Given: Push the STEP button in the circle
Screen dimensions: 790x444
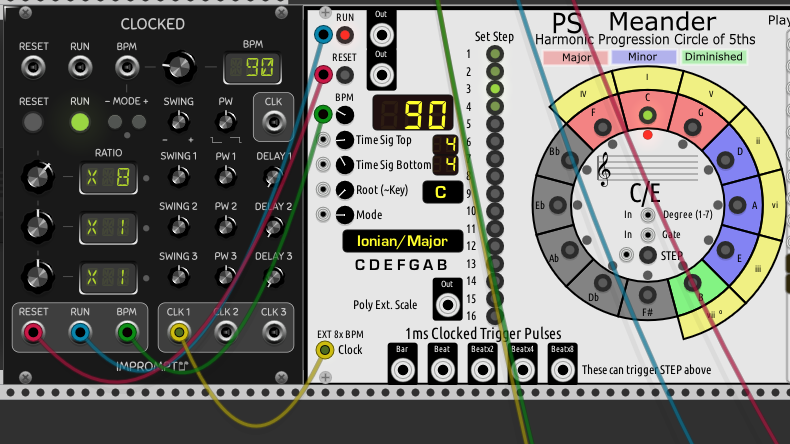Looking at the screenshot, I should 647,255.
